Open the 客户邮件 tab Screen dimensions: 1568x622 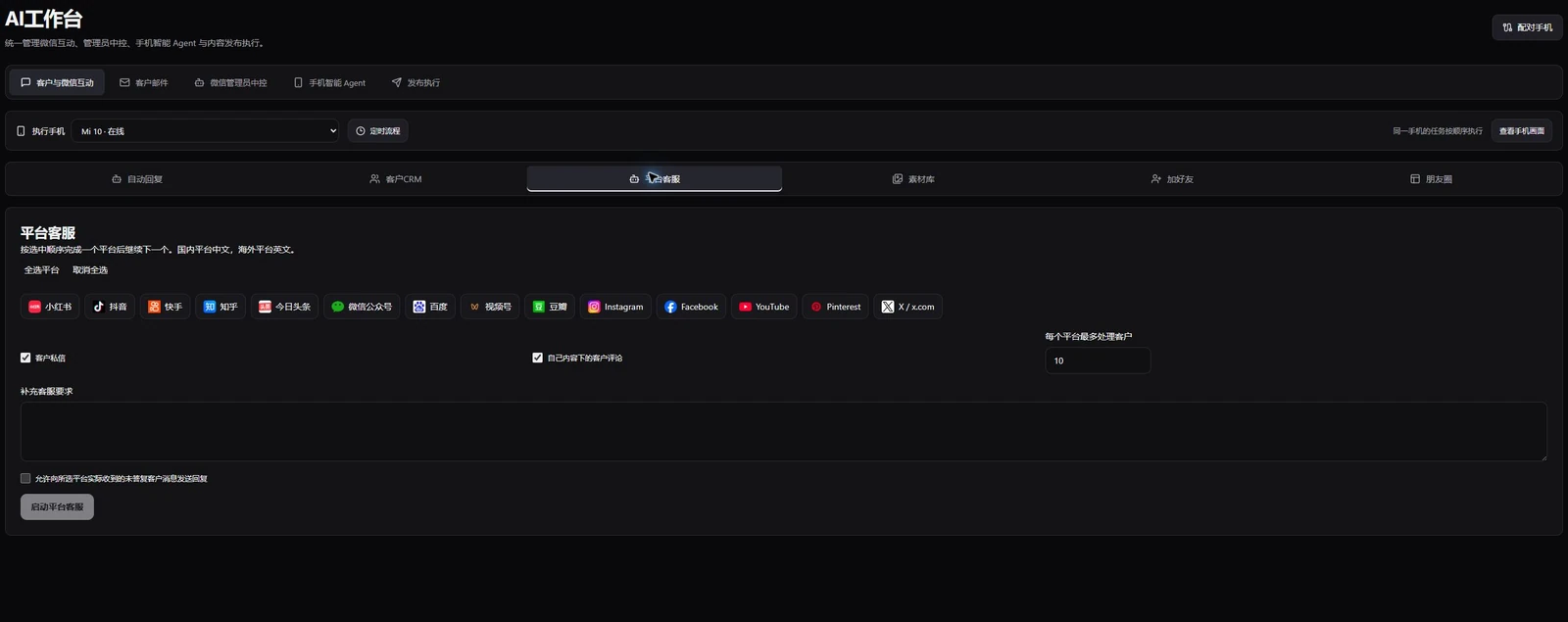coord(144,83)
